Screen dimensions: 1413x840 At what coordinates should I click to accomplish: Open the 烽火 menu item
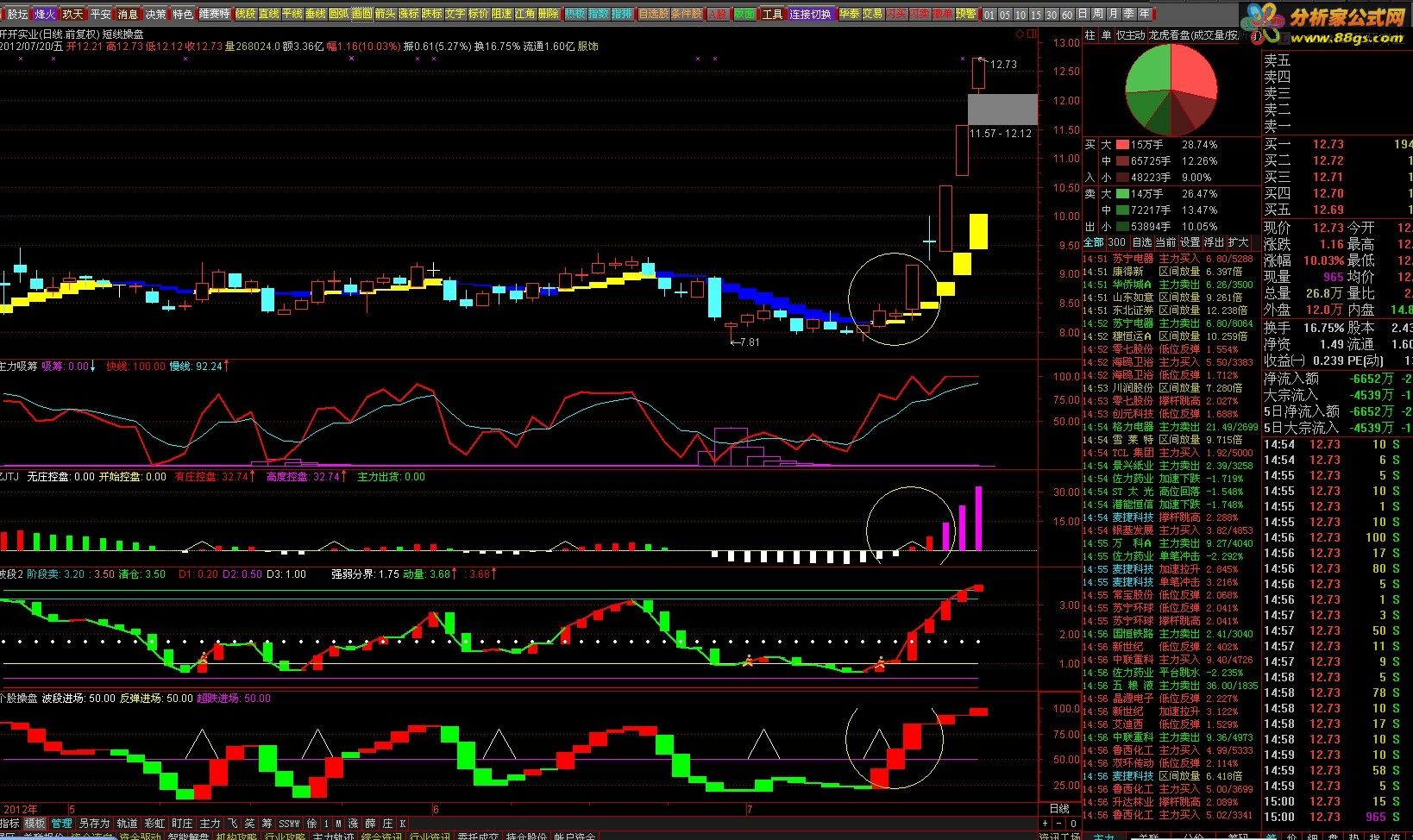tap(45, 14)
